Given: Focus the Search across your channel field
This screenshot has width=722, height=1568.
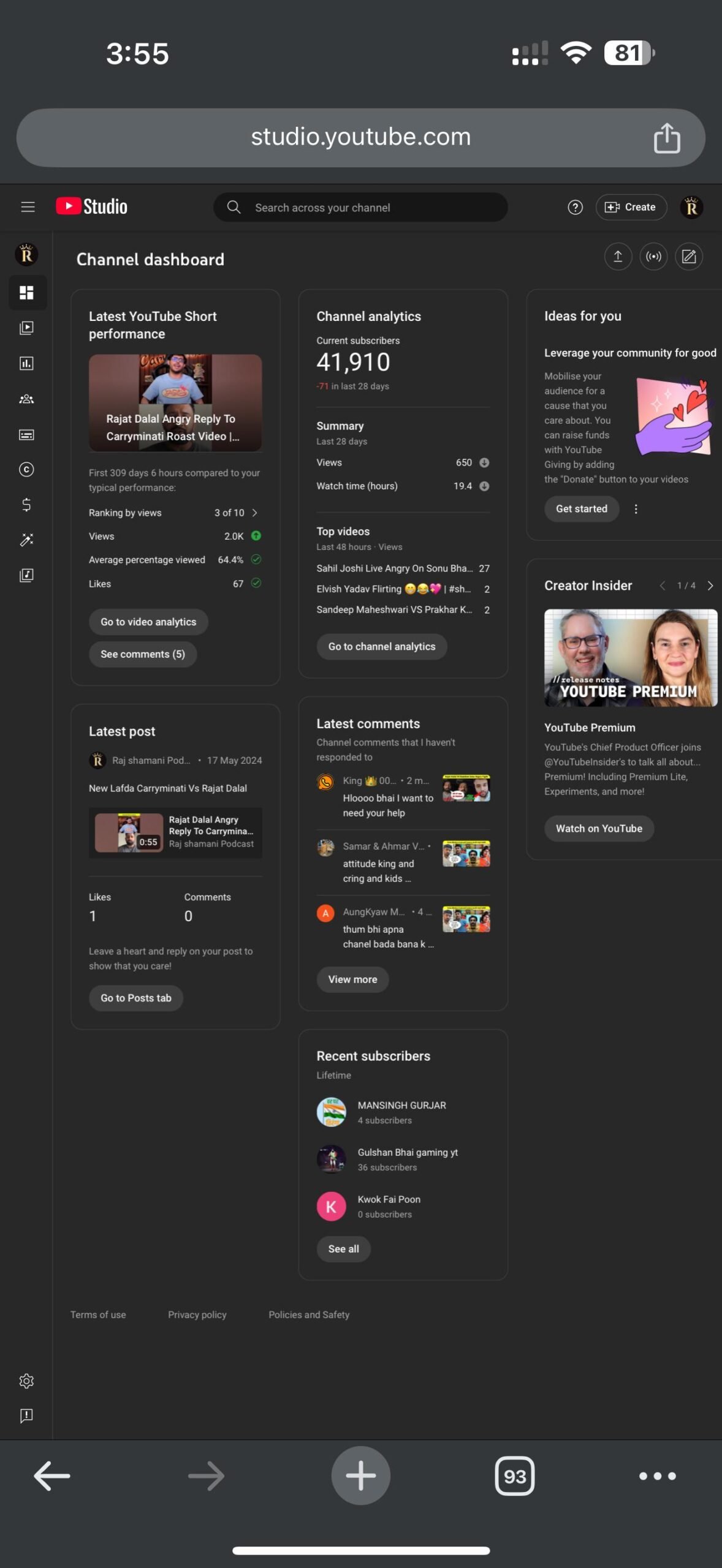Looking at the screenshot, I should (x=360, y=208).
